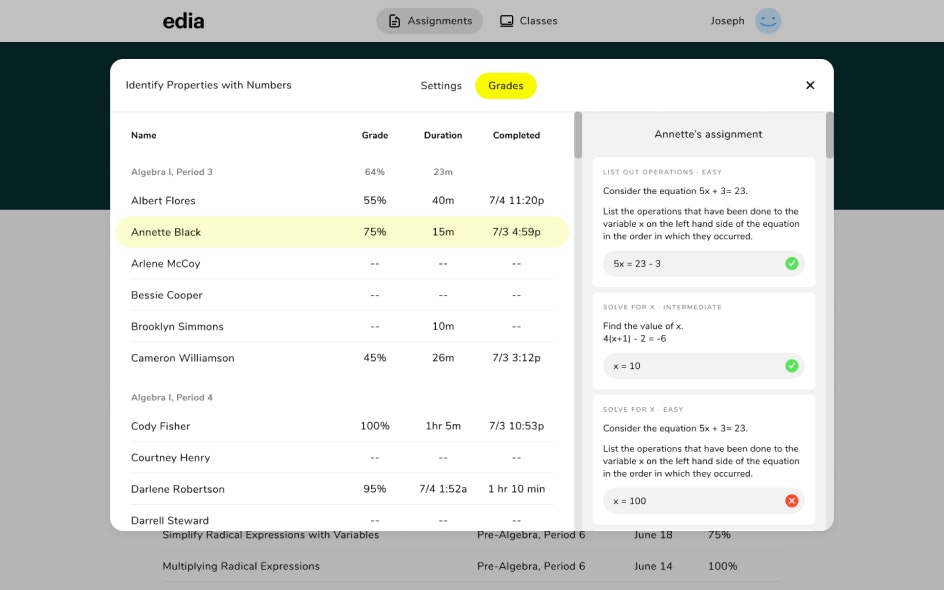Screen dimensions: 944x590
Task: Click the answer field x = 10
Action: pyautogui.click(x=703, y=366)
